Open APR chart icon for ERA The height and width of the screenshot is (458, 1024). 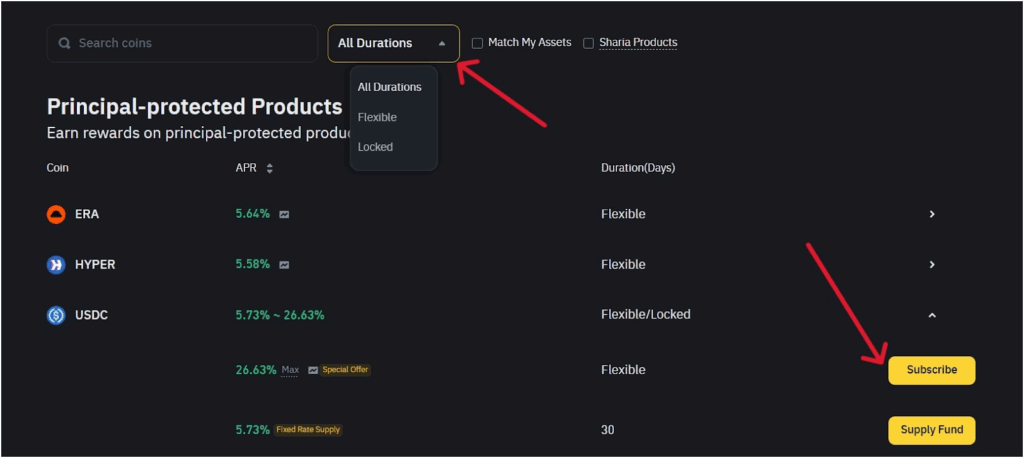click(x=284, y=215)
